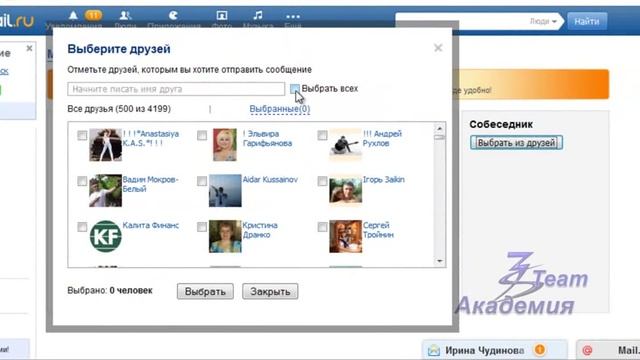
Task: Open the Mail.ru agent tab at bottom
Action: [608, 350]
